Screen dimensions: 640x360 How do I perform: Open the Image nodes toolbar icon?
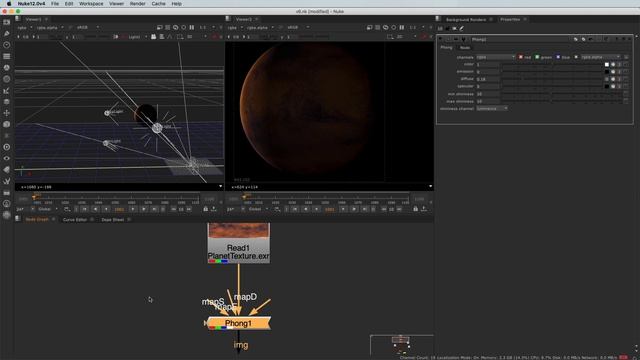pos(7,22)
